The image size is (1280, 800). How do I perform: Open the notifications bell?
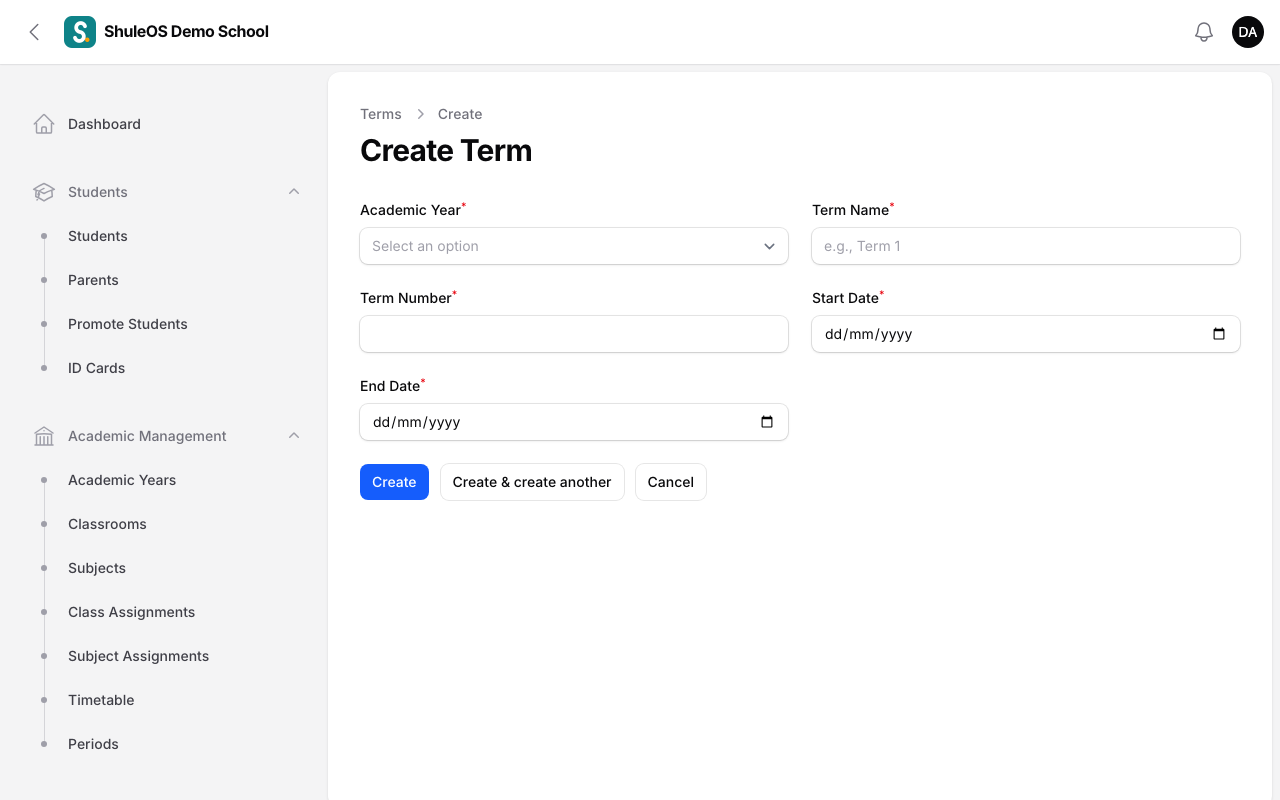point(1204,32)
